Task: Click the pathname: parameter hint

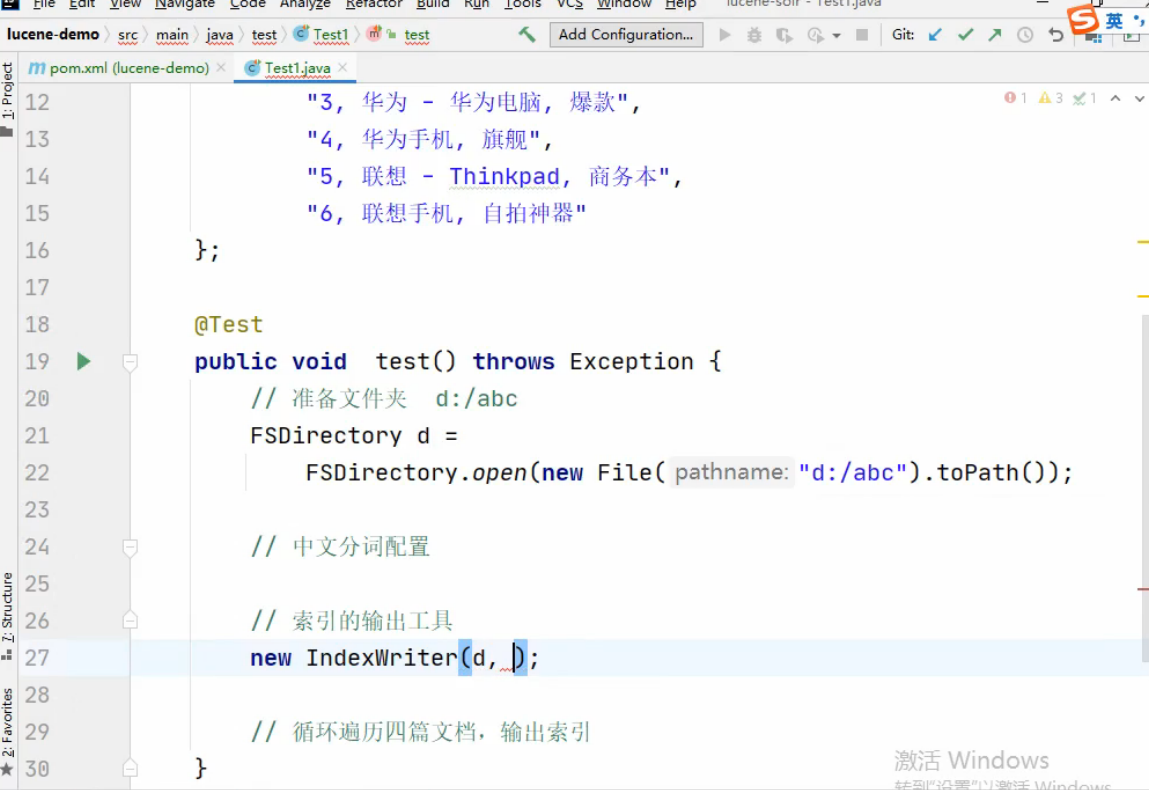Action: click(x=731, y=472)
